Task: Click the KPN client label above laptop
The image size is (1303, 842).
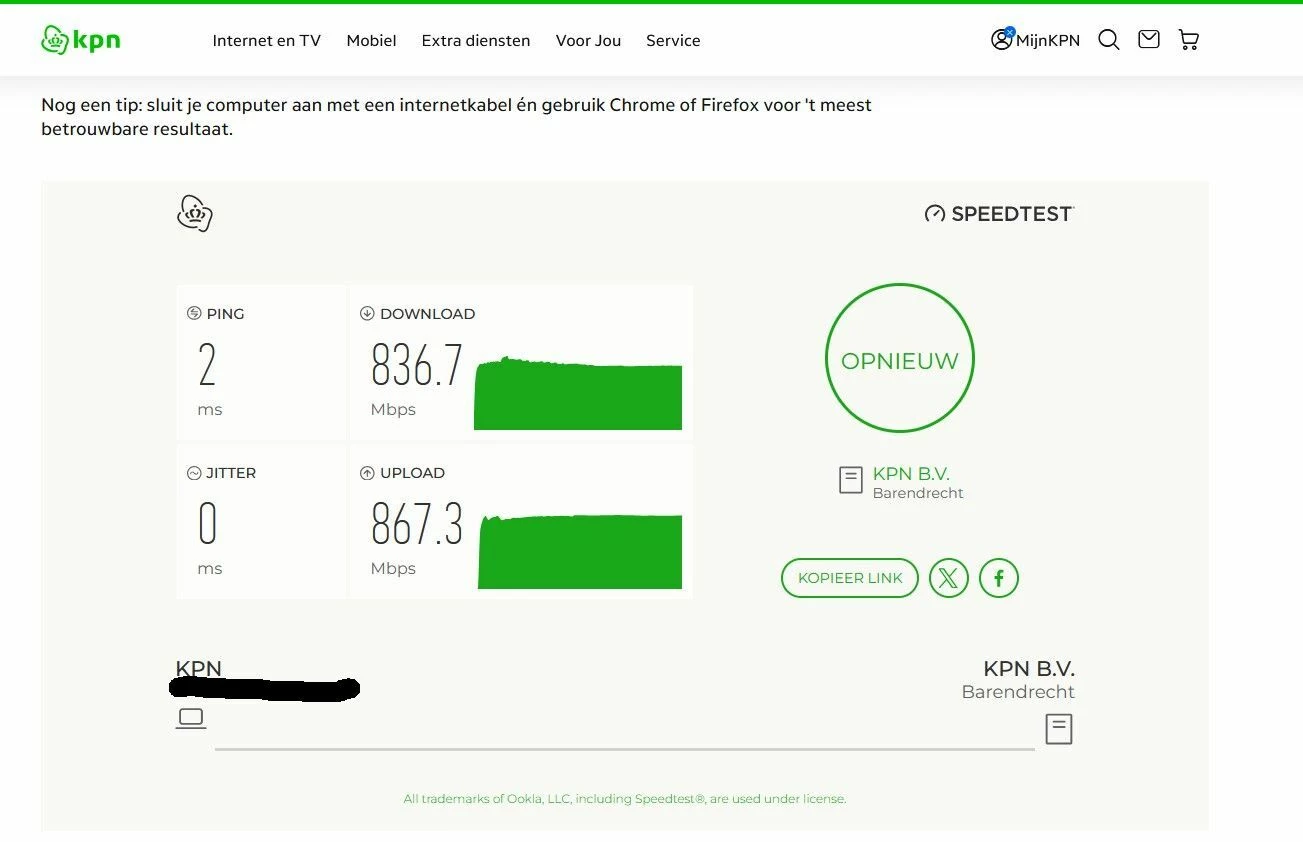Action: (x=199, y=667)
